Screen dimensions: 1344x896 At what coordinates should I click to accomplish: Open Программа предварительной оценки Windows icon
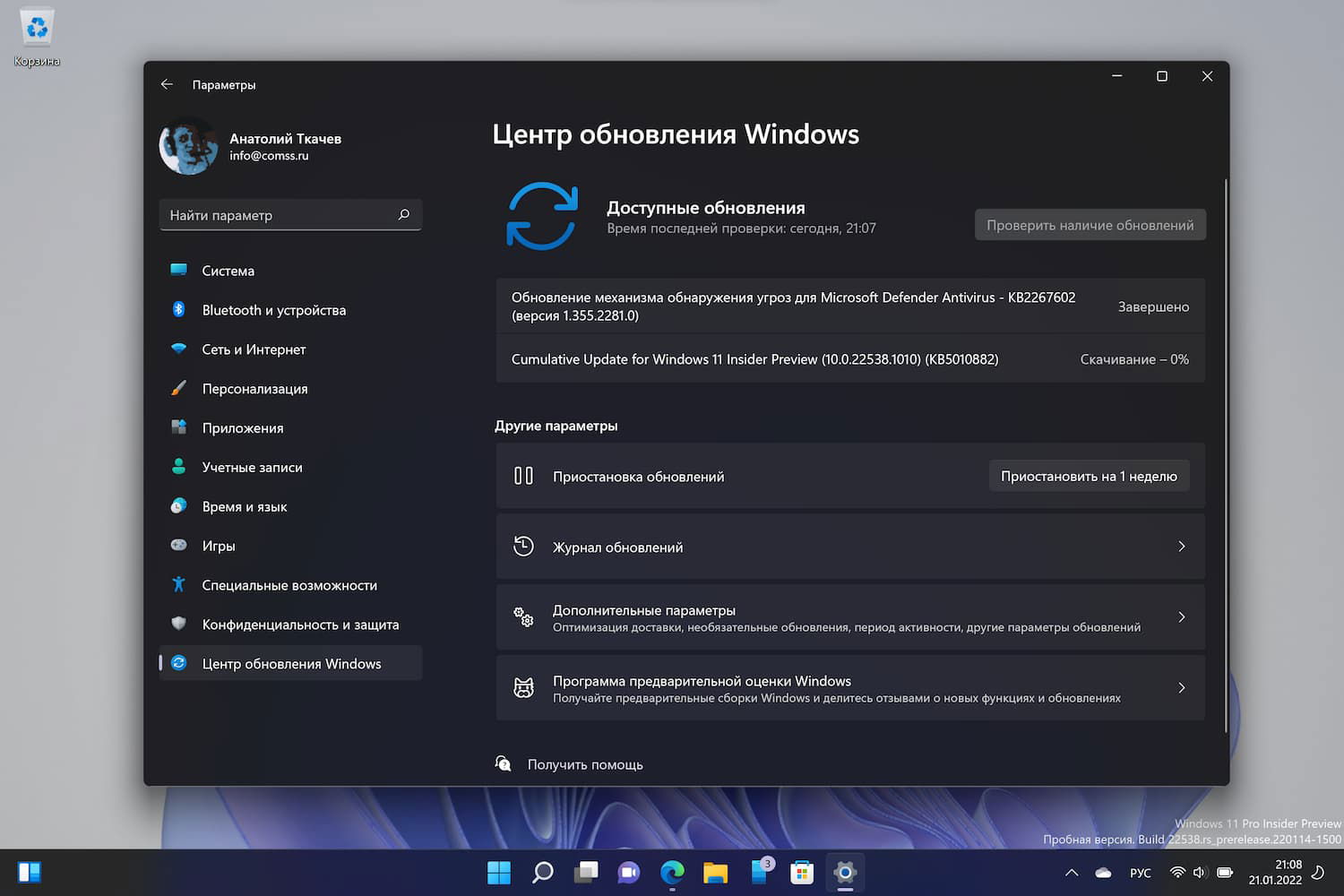tap(523, 687)
